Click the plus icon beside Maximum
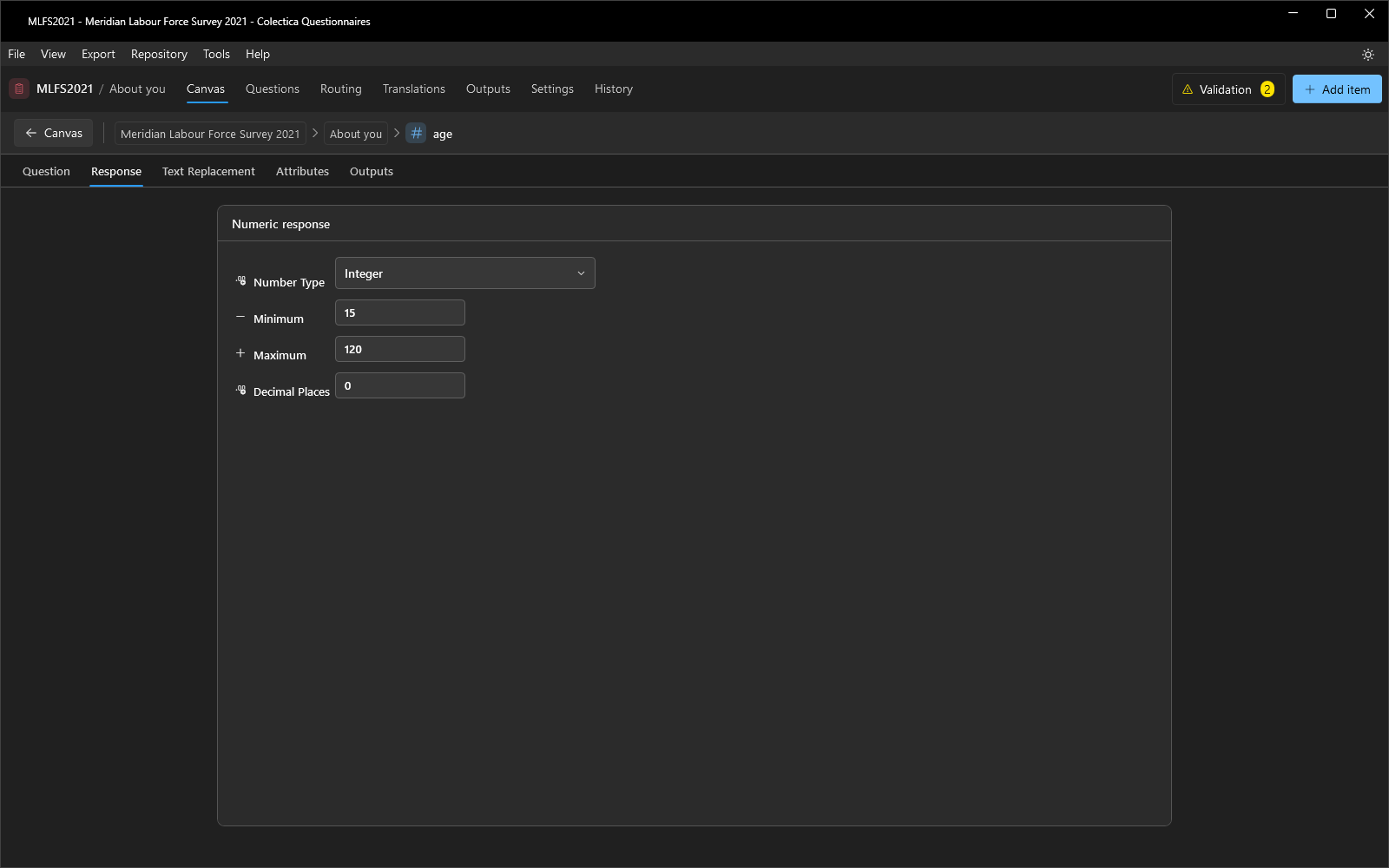 [x=240, y=353]
